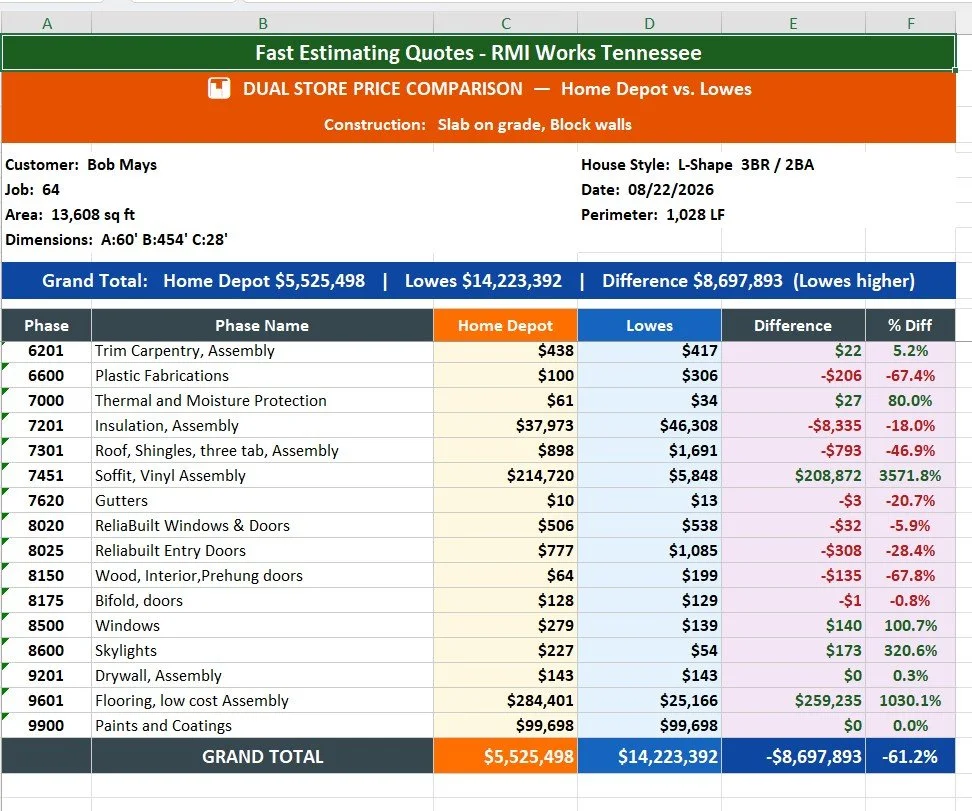Image resolution: width=972 pixels, height=811 pixels.
Task: Select the Paints and Coatings cell
Action: pos(262,725)
